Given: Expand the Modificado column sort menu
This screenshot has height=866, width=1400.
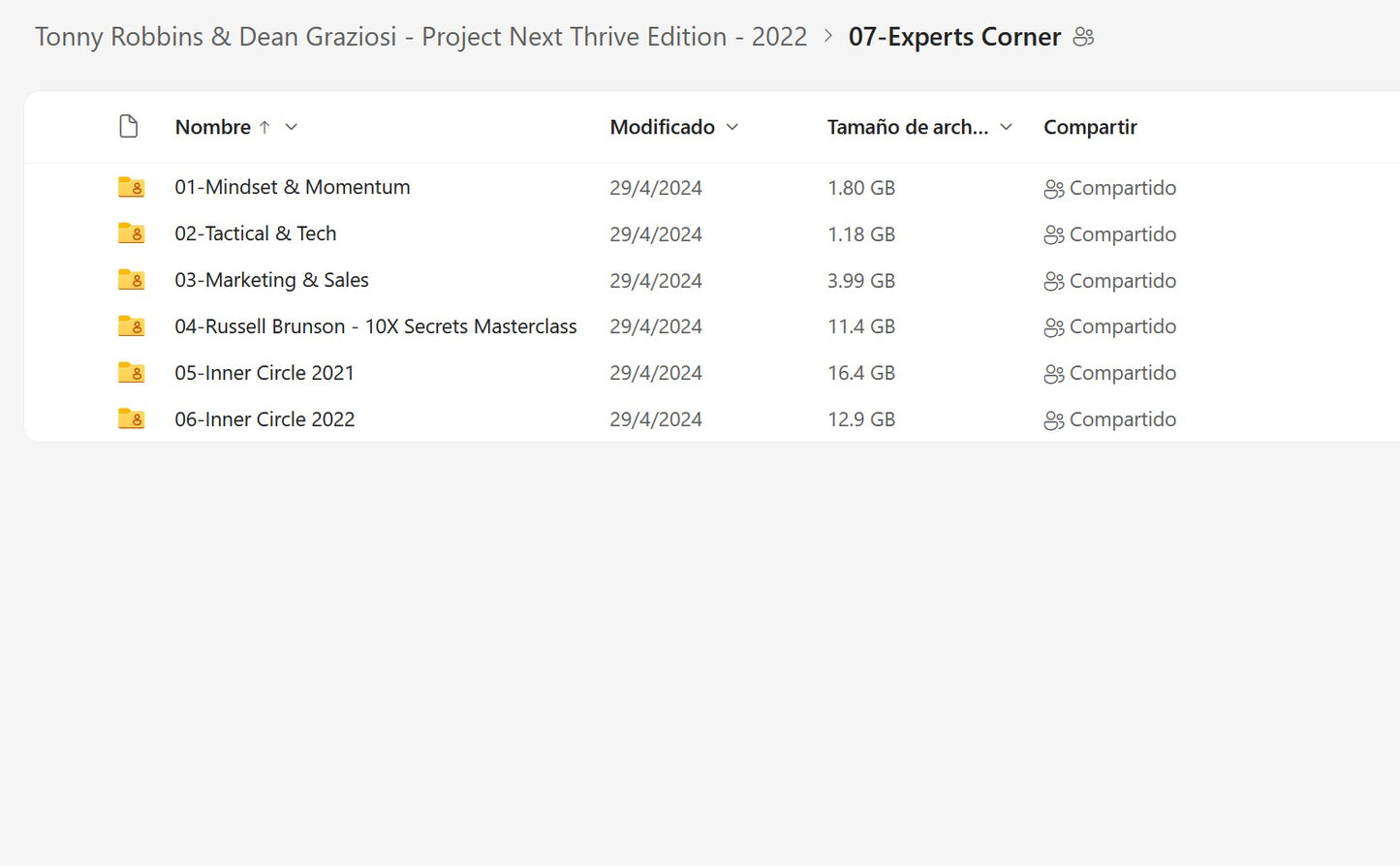Looking at the screenshot, I should [x=732, y=127].
